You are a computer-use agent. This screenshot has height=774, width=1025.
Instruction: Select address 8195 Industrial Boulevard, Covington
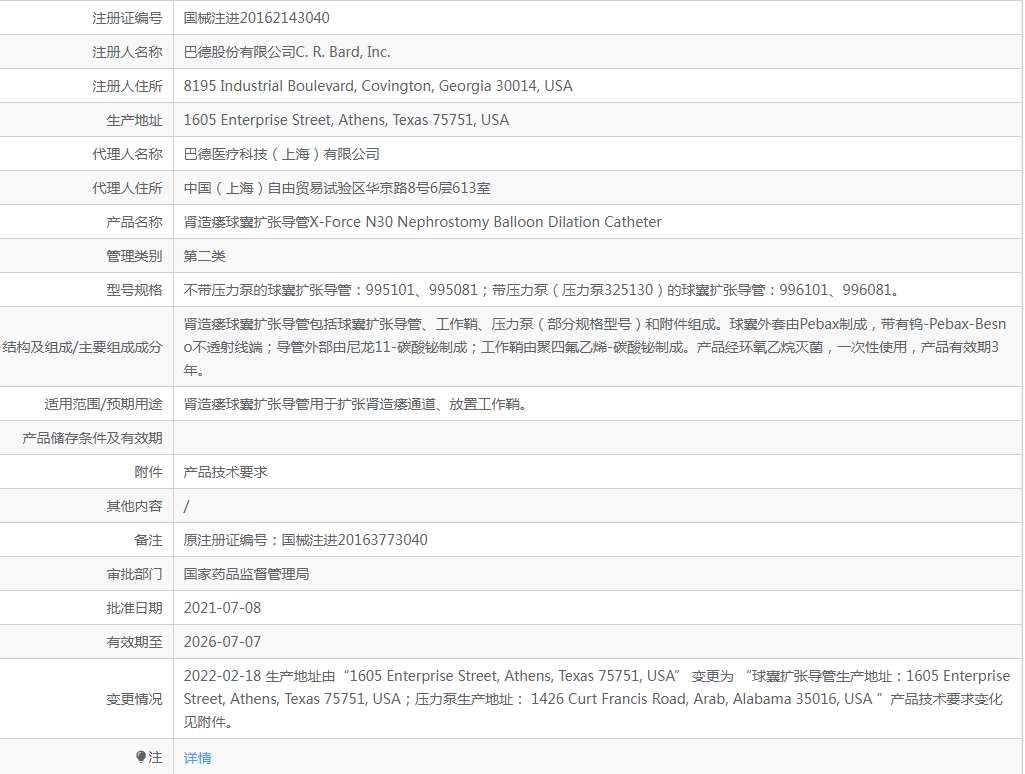pyautogui.click(x=378, y=86)
